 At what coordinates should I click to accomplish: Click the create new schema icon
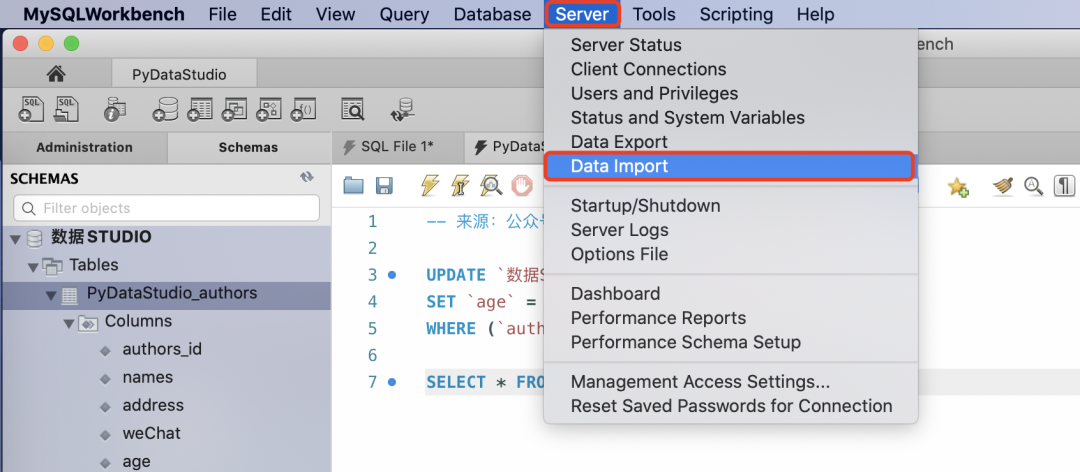click(165, 109)
